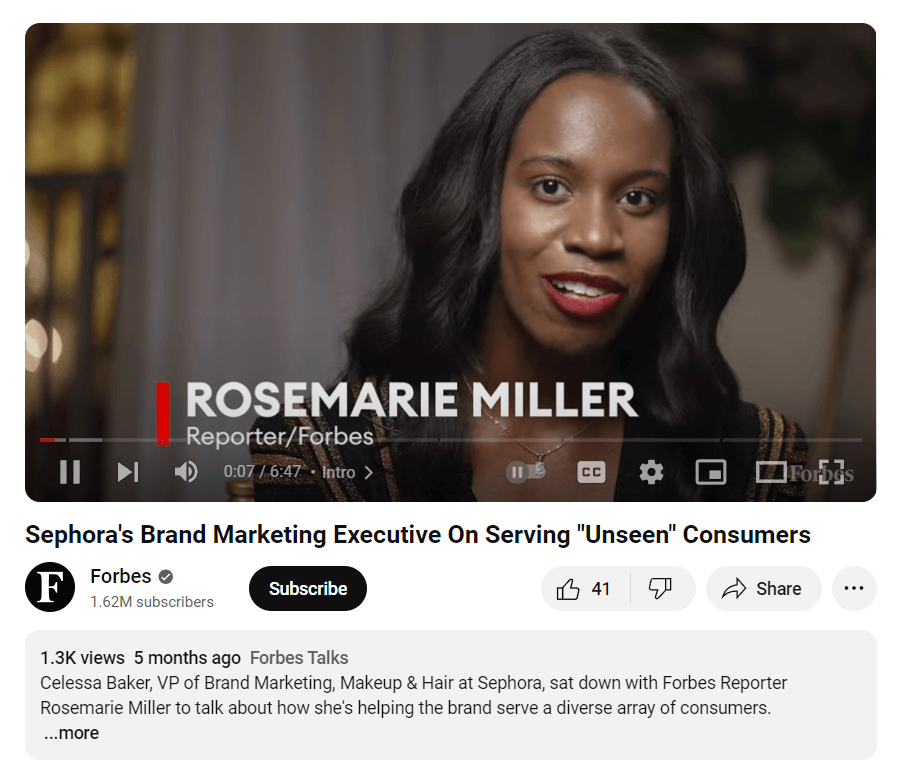Expand description with ...more
This screenshot has height=772, width=898.
pos(71,732)
